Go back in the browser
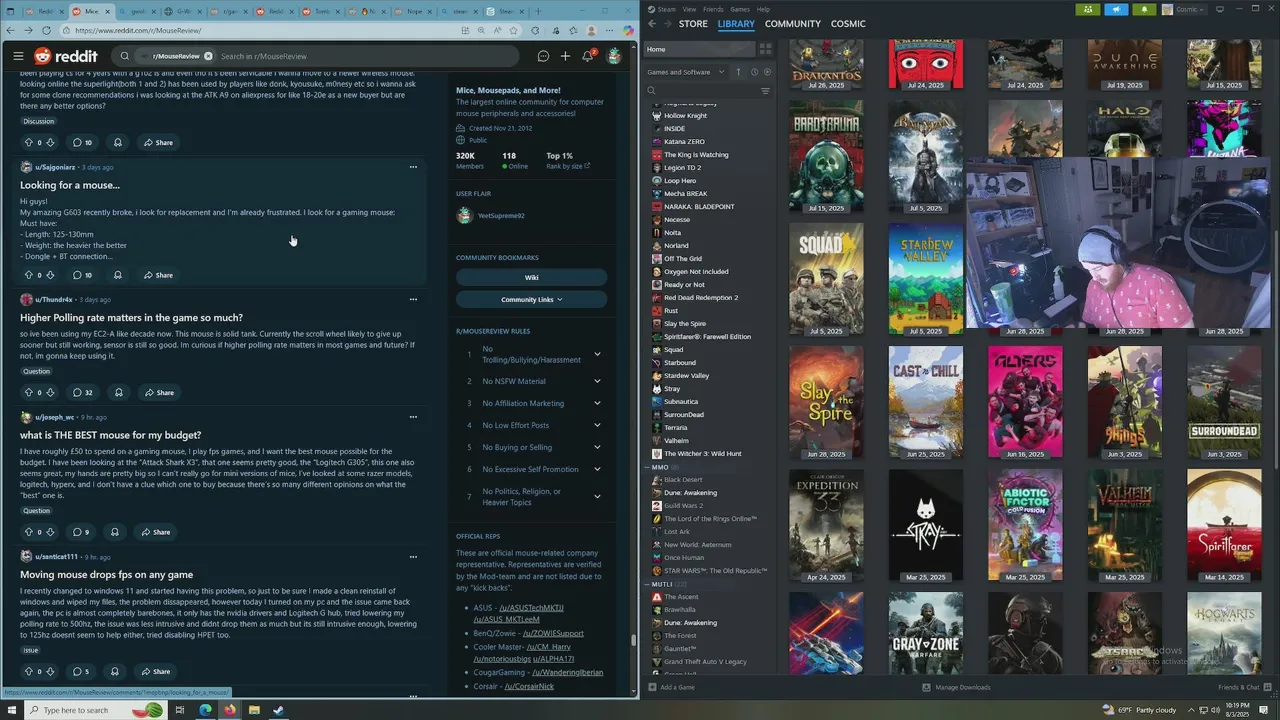 pyautogui.click(x=11, y=30)
